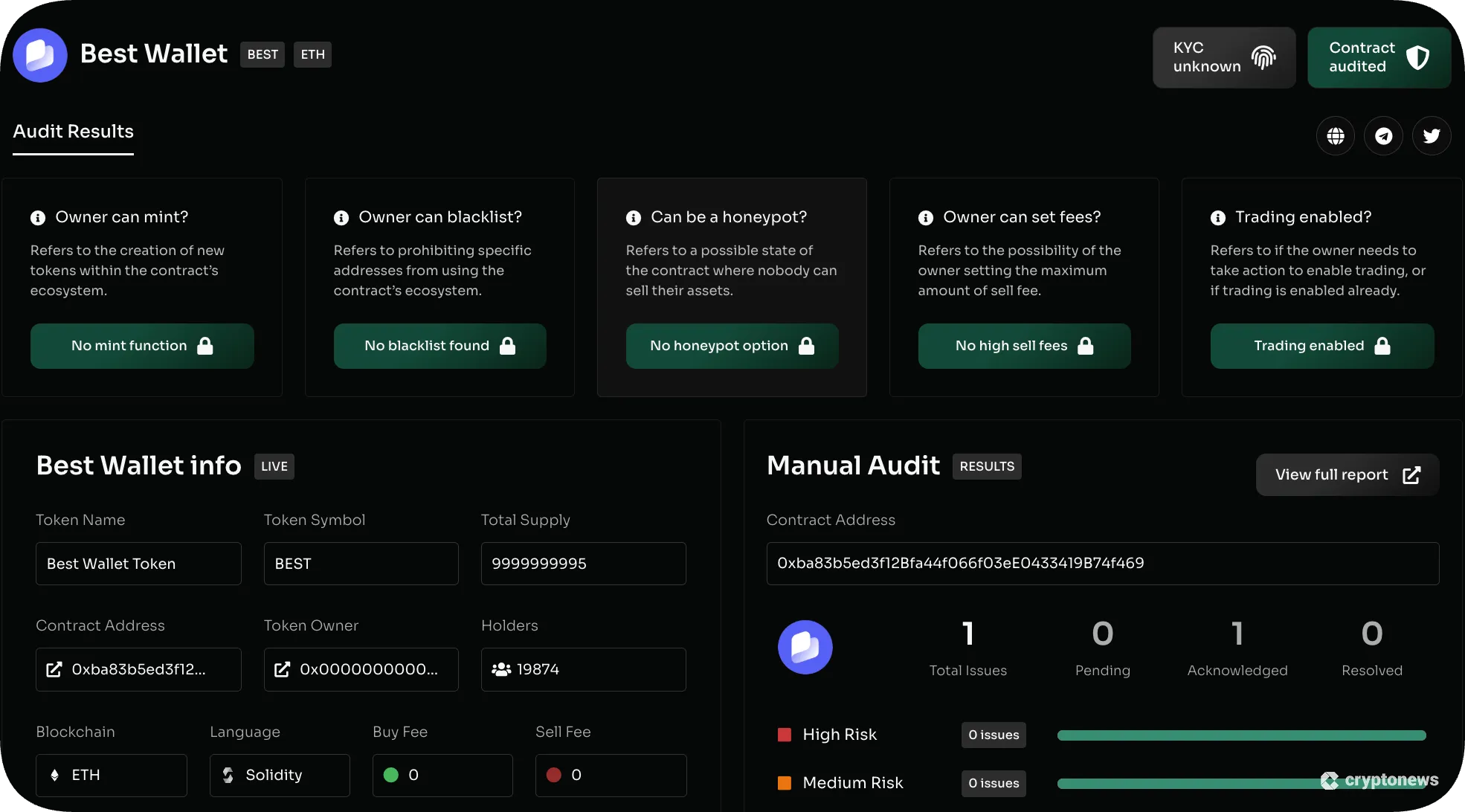
Task: Click info icon beside Owner can mint?
Action: 38,218
